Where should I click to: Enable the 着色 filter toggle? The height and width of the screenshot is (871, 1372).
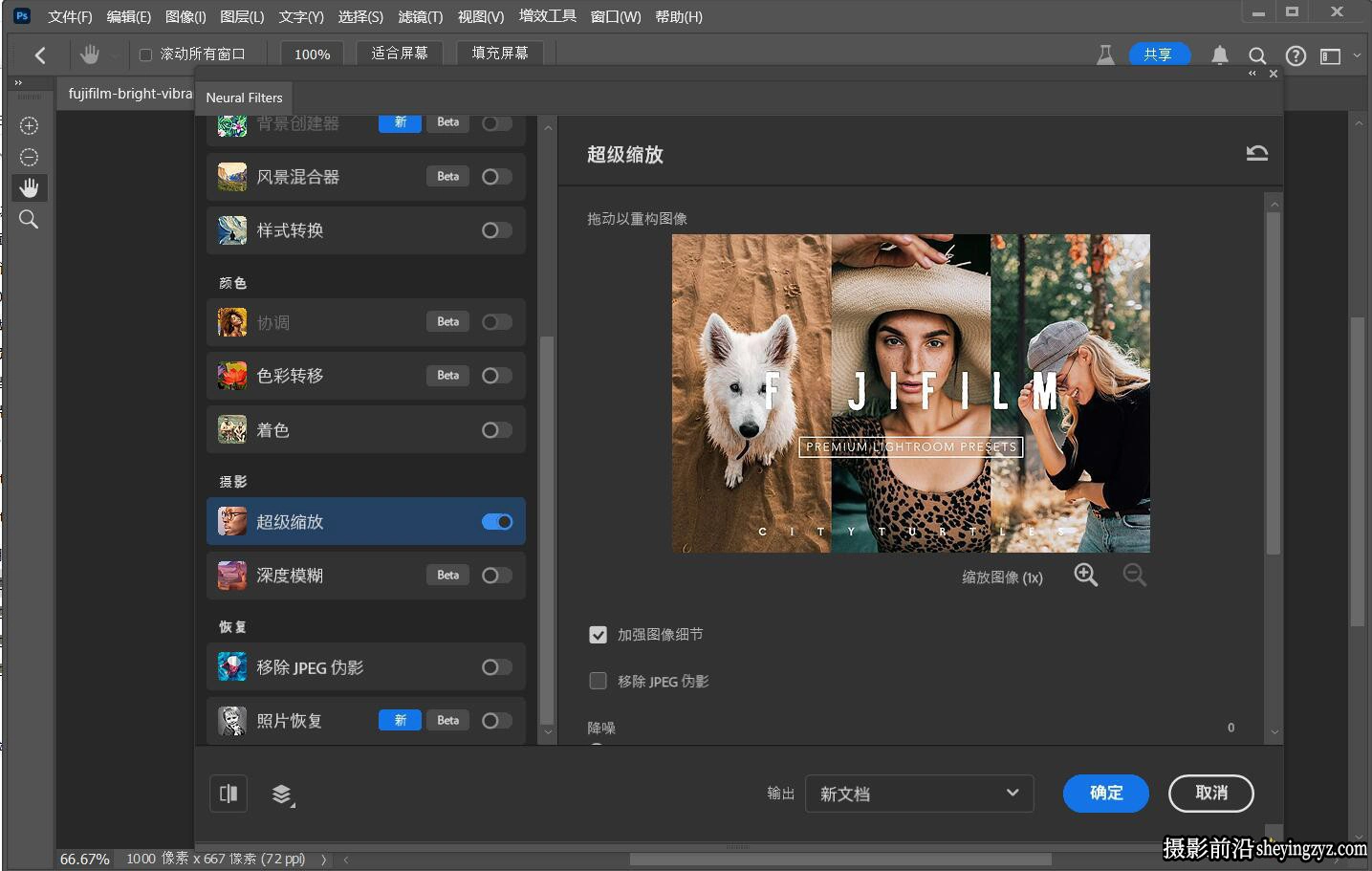pyautogui.click(x=496, y=430)
